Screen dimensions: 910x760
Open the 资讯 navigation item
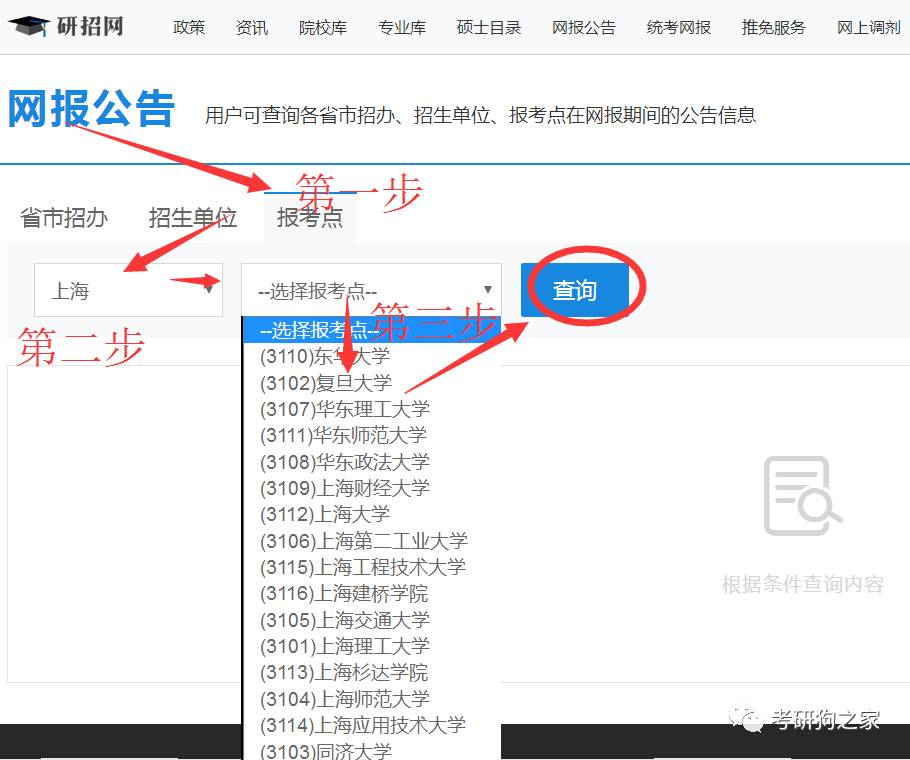[x=252, y=27]
